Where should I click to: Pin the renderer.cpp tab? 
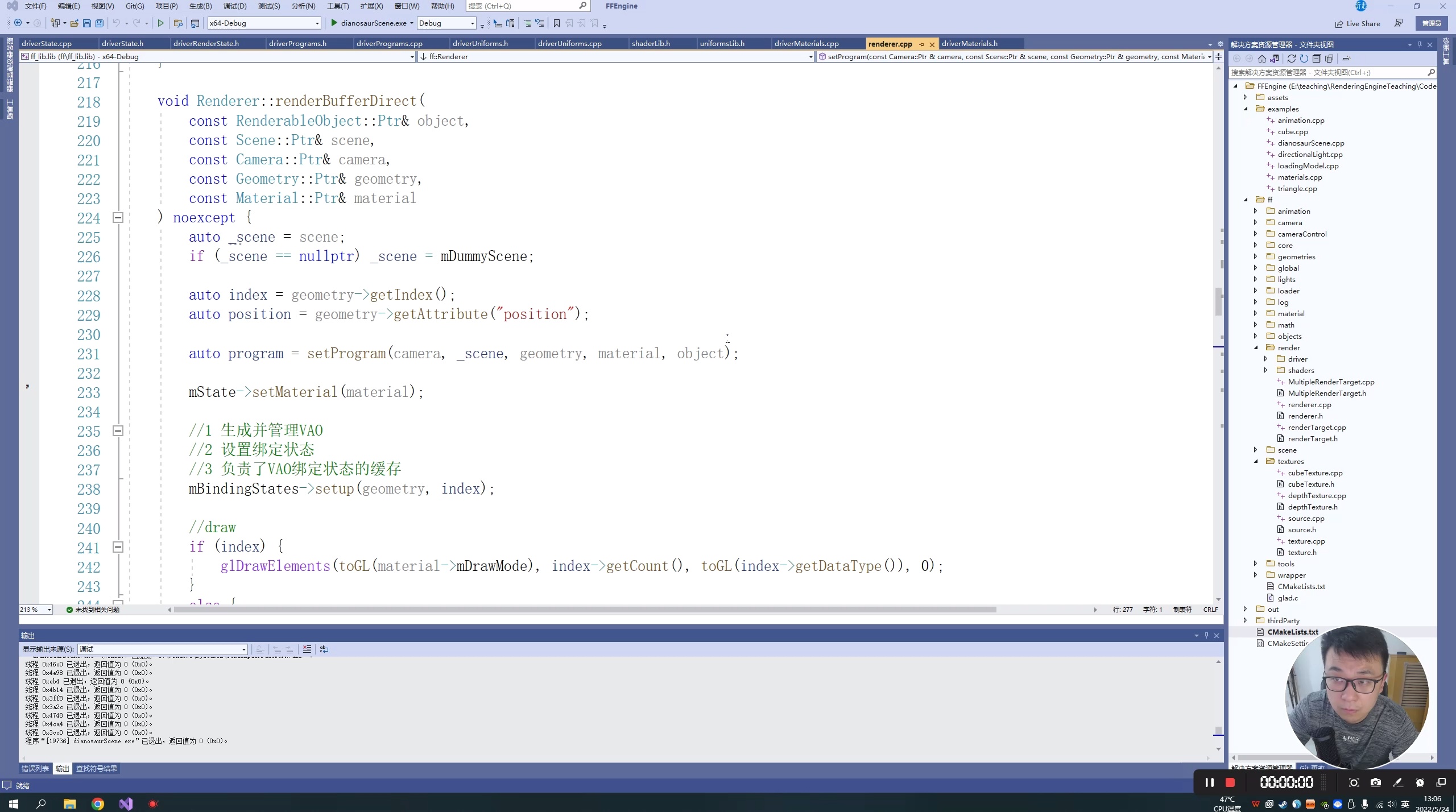(x=921, y=44)
